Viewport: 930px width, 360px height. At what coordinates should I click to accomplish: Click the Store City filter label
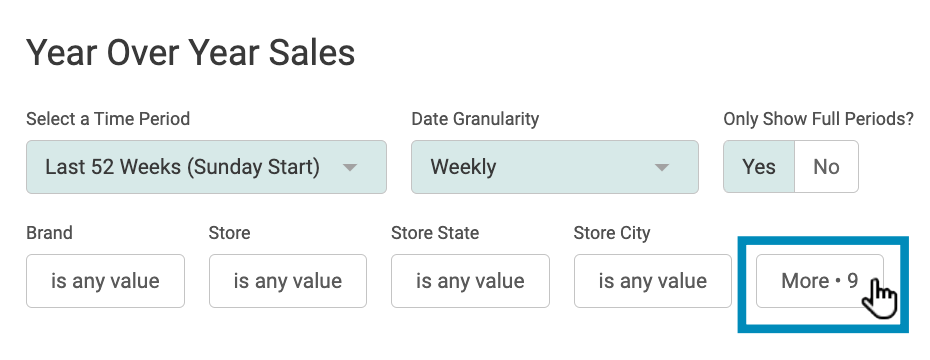point(611,232)
